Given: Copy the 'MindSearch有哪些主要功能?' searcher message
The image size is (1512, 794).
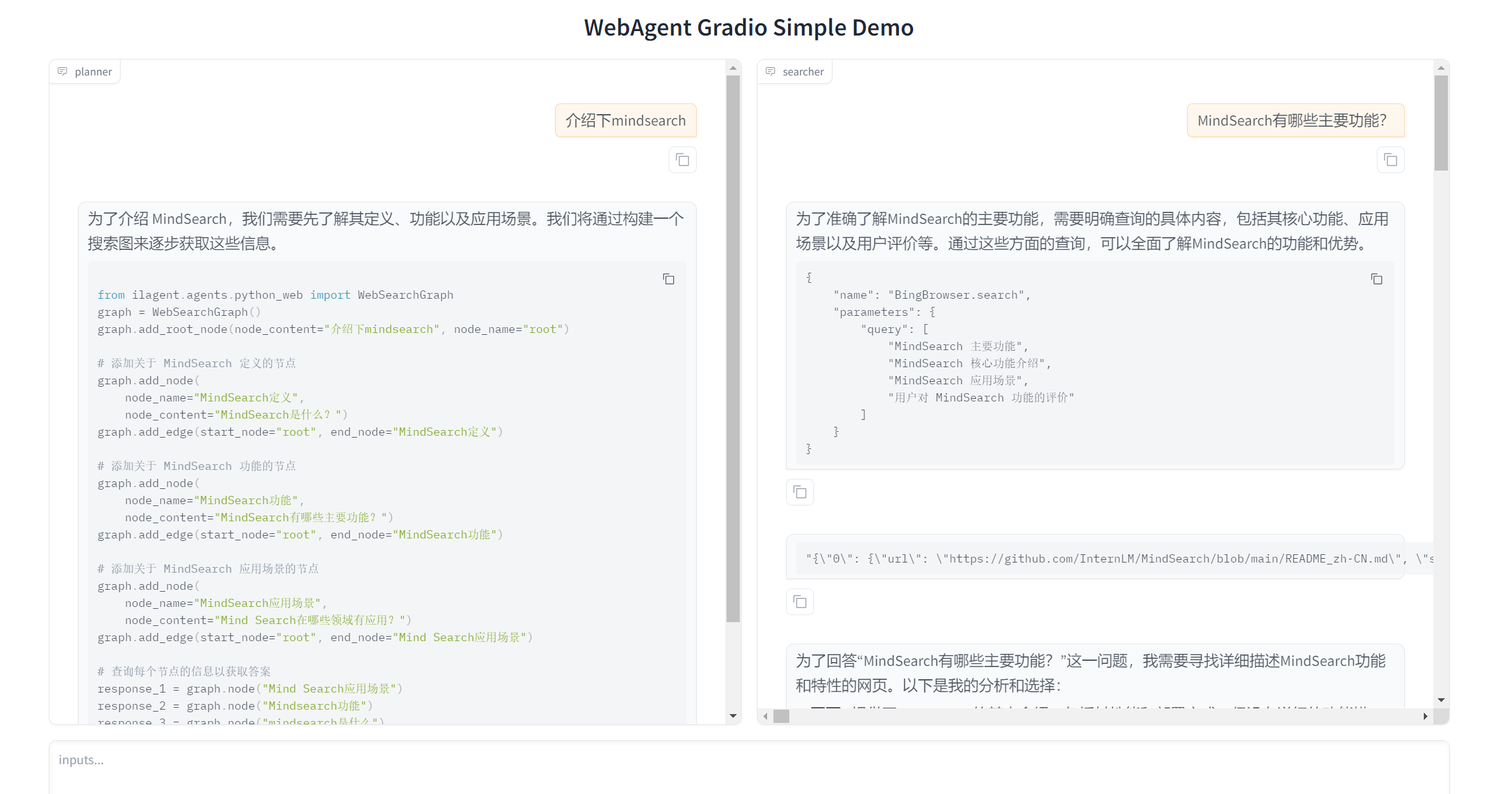Looking at the screenshot, I should coord(1391,160).
